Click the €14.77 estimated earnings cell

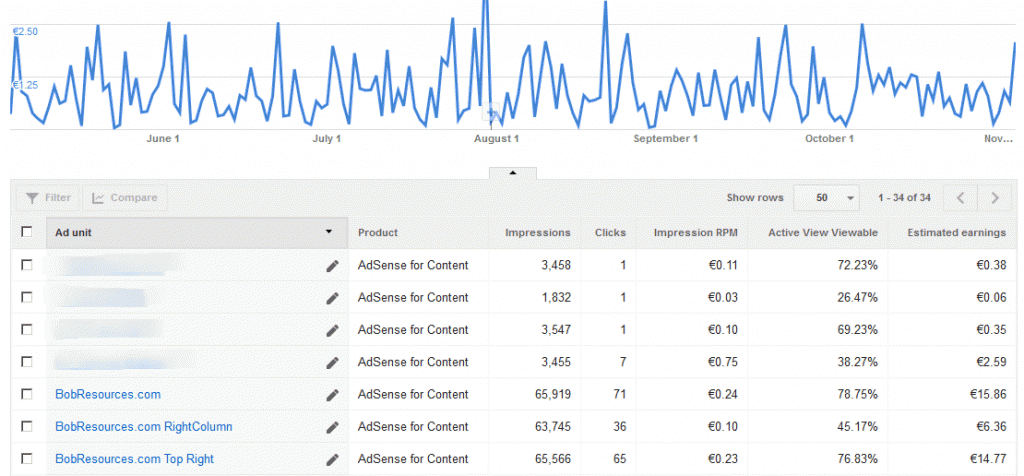(987, 459)
